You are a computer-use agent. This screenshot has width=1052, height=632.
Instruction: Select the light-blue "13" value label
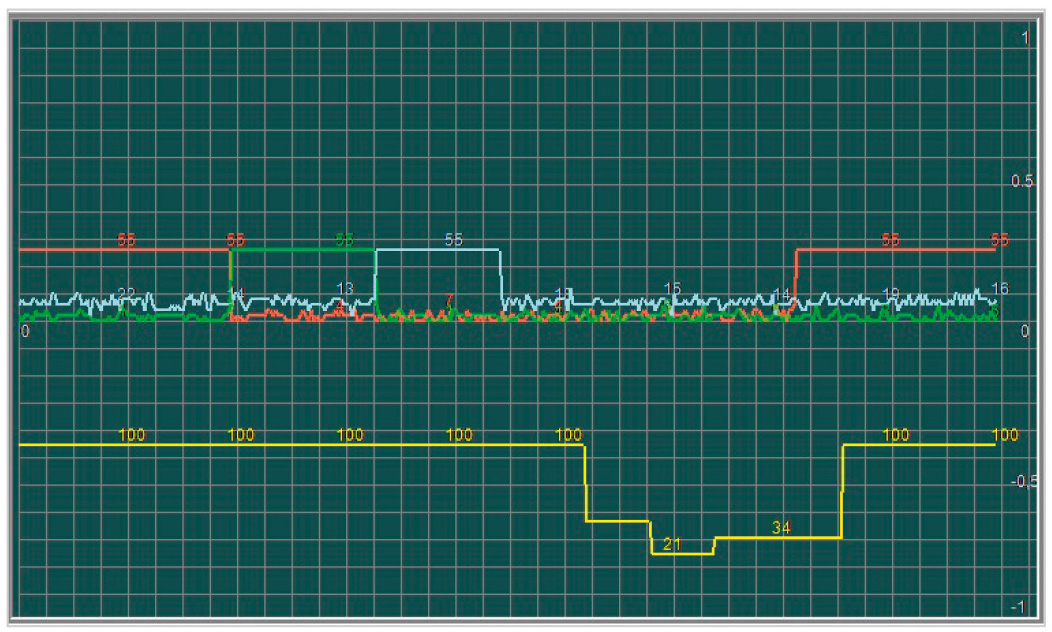pos(344,288)
